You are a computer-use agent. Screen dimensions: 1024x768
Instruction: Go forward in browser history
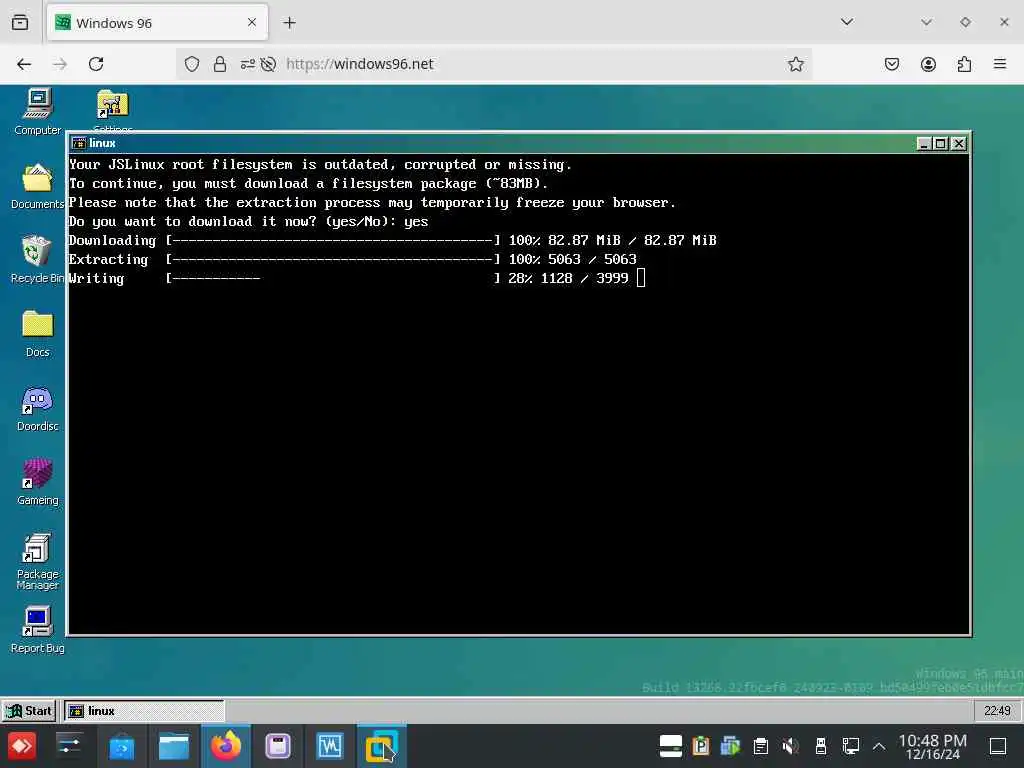point(60,64)
